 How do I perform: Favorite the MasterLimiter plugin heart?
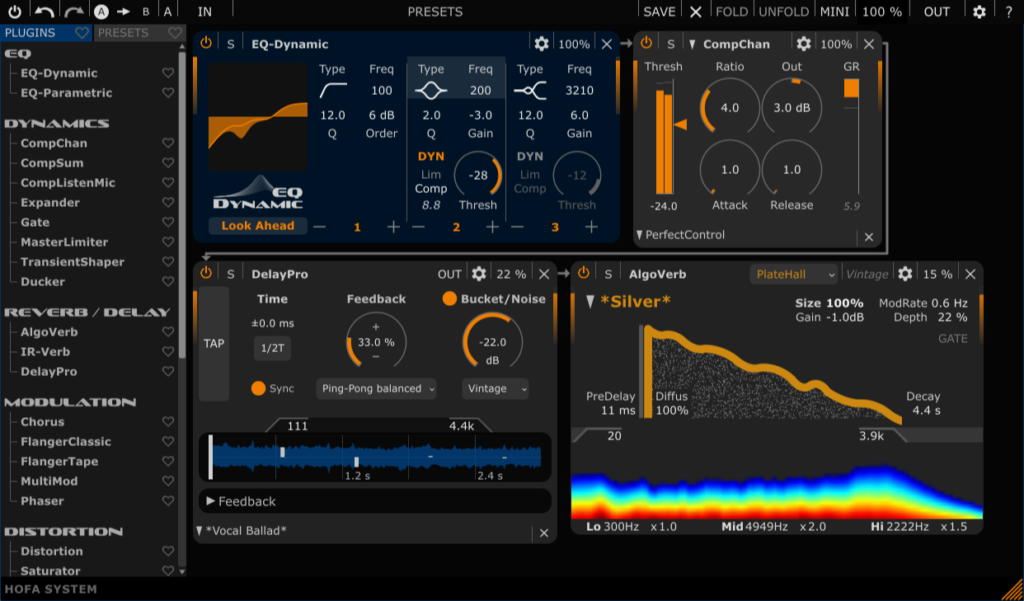168,242
